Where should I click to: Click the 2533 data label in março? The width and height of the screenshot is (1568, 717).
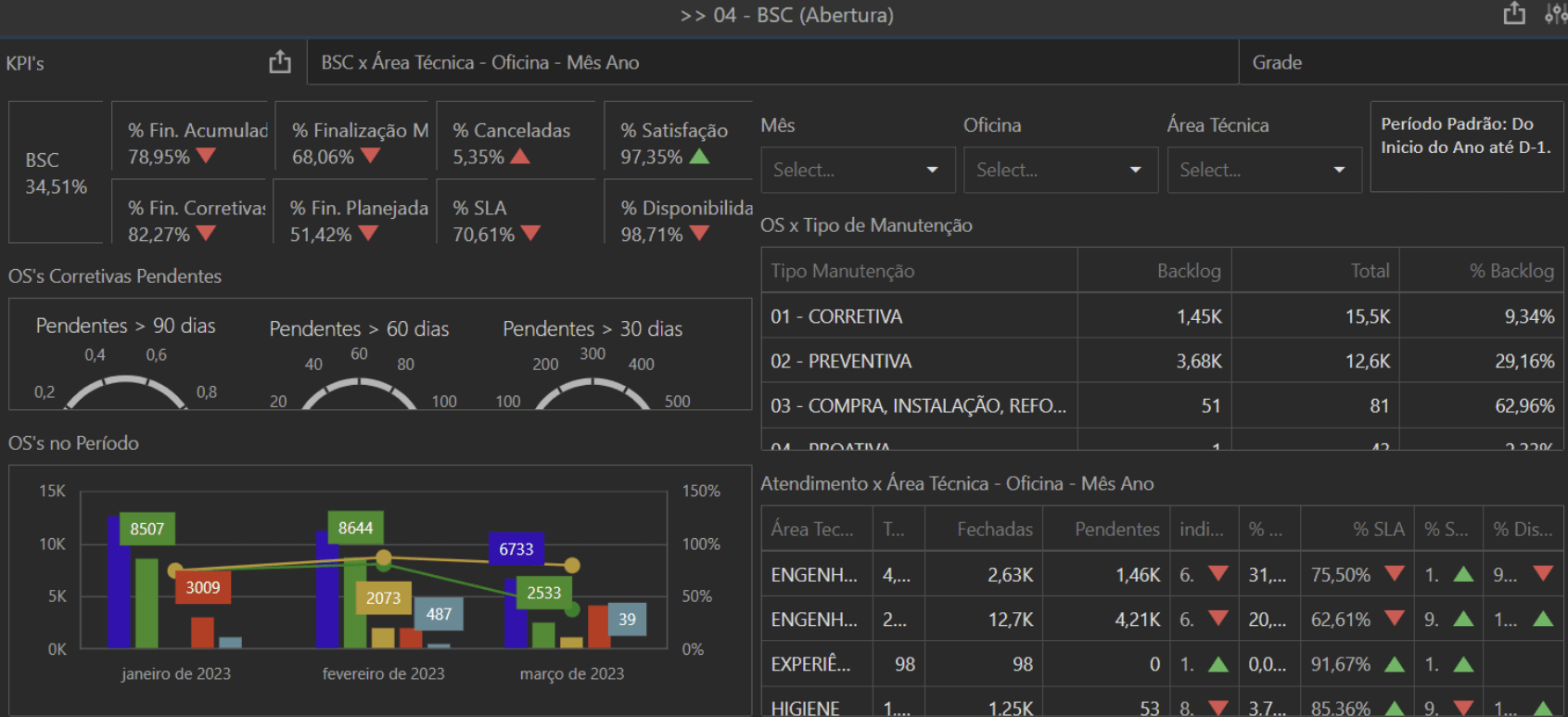544,593
